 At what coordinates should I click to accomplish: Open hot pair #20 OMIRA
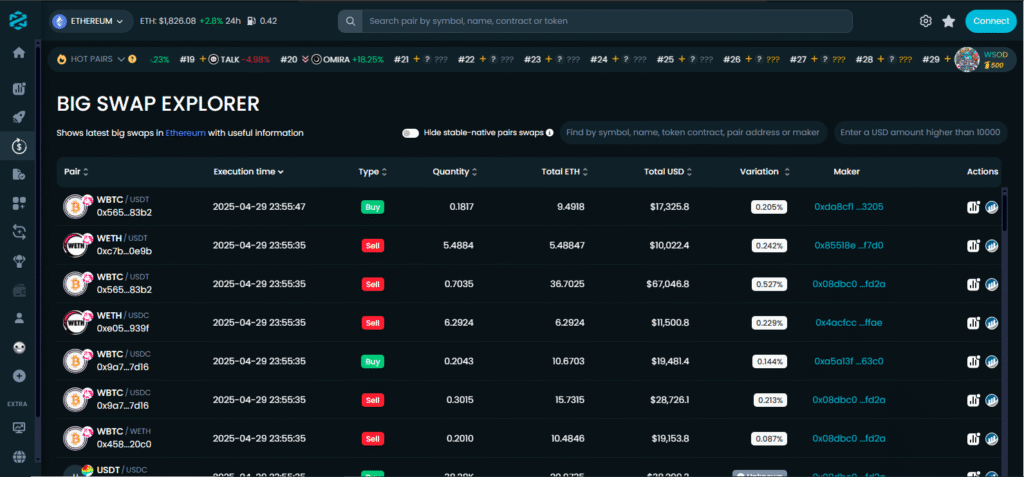point(333,59)
